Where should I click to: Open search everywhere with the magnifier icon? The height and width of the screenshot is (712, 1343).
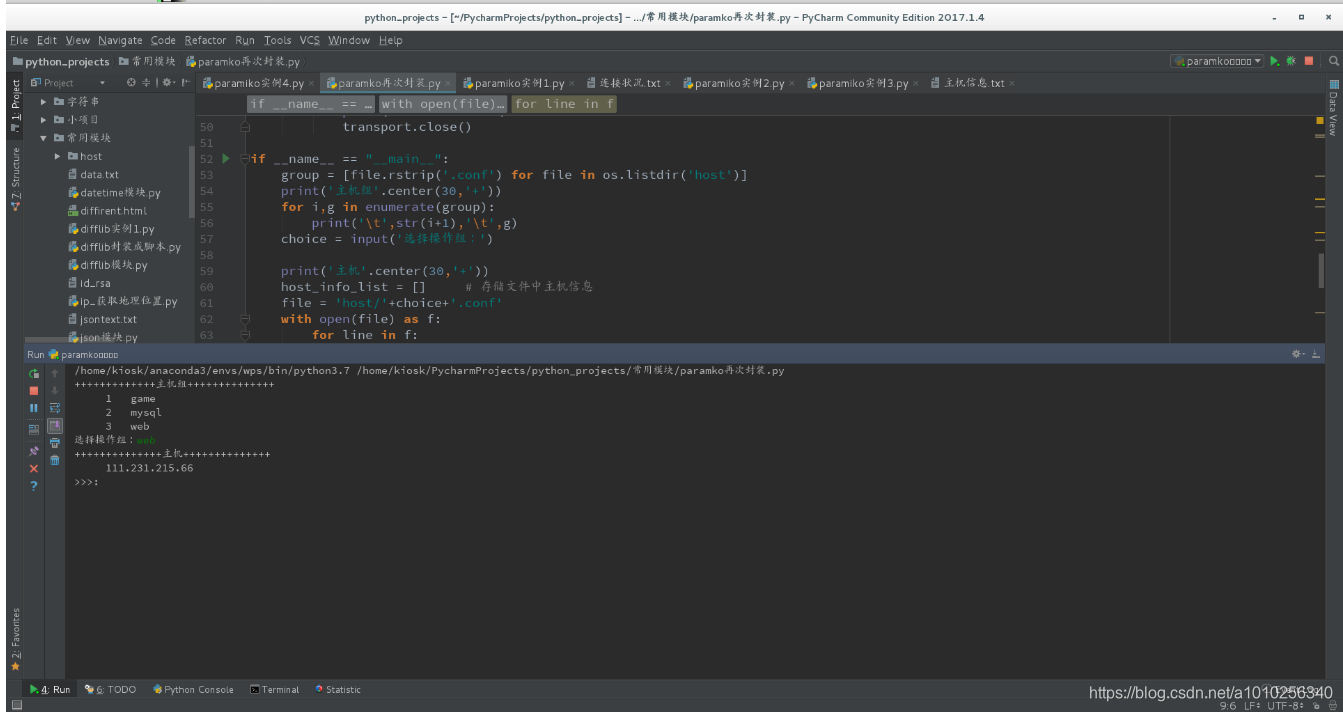(x=1333, y=61)
